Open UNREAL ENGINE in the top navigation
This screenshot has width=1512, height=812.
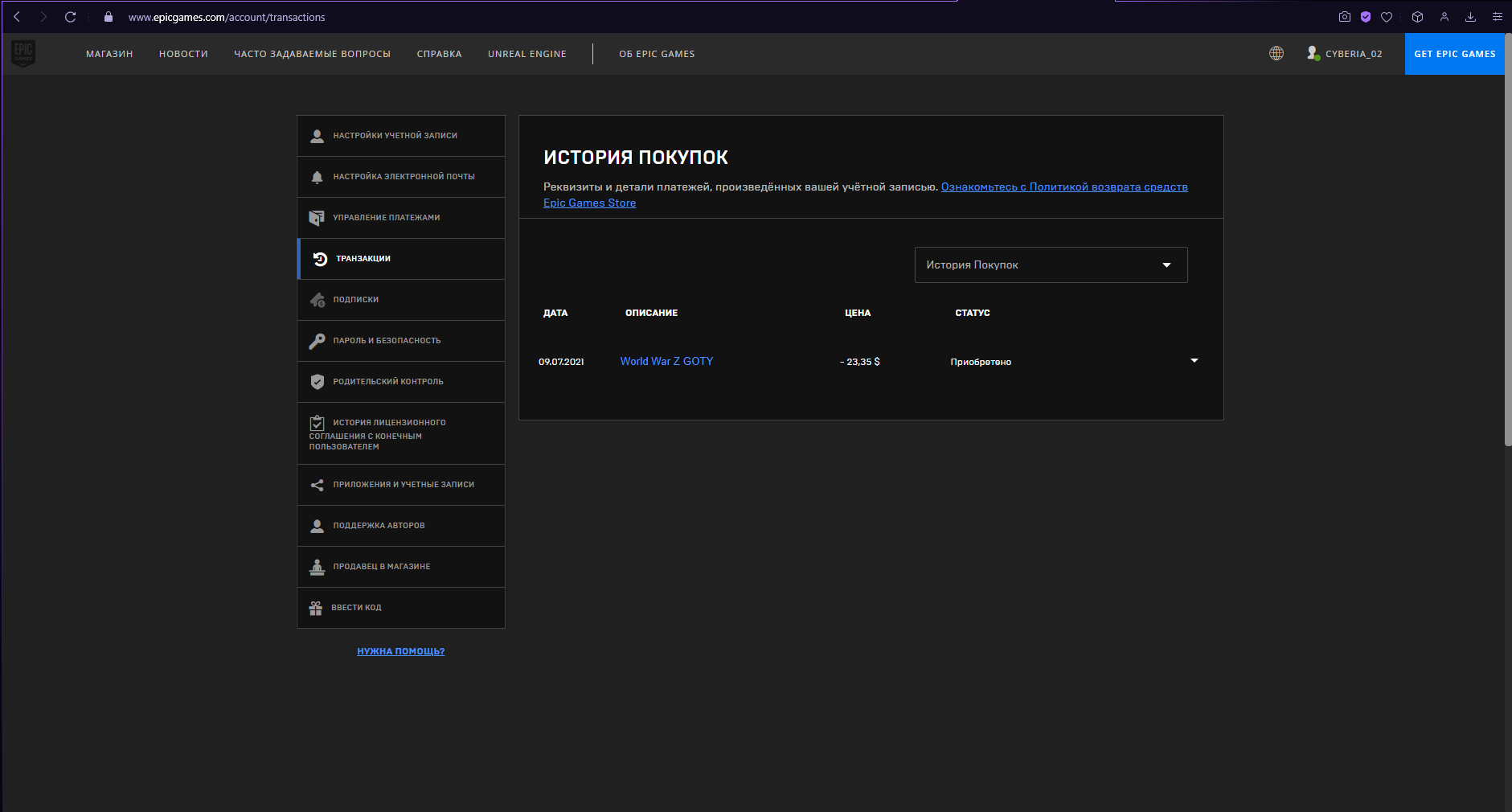[x=527, y=54]
